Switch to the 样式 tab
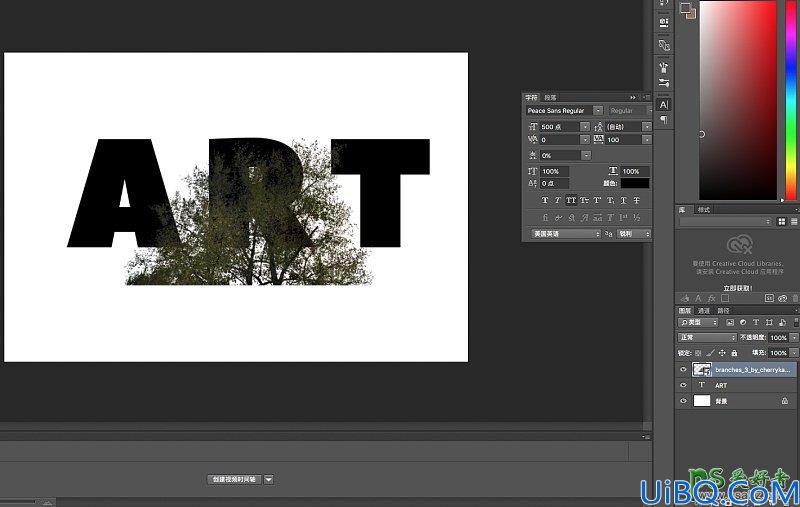 [x=704, y=210]
